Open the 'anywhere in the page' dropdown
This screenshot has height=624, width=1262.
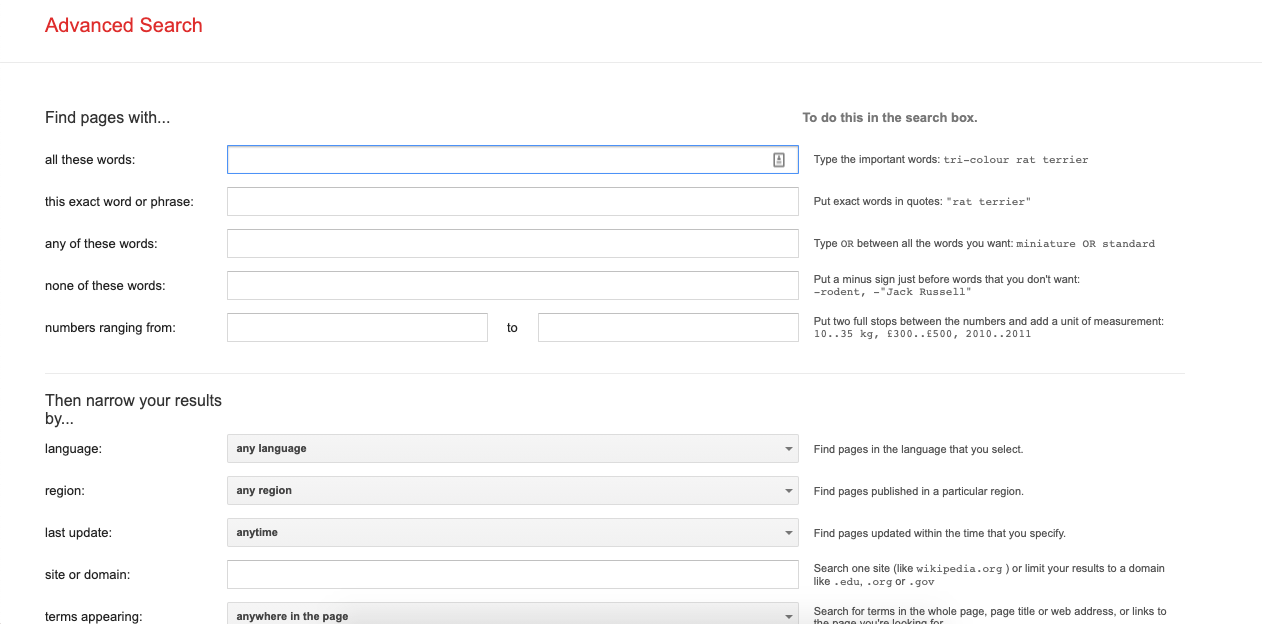[512, 614]
